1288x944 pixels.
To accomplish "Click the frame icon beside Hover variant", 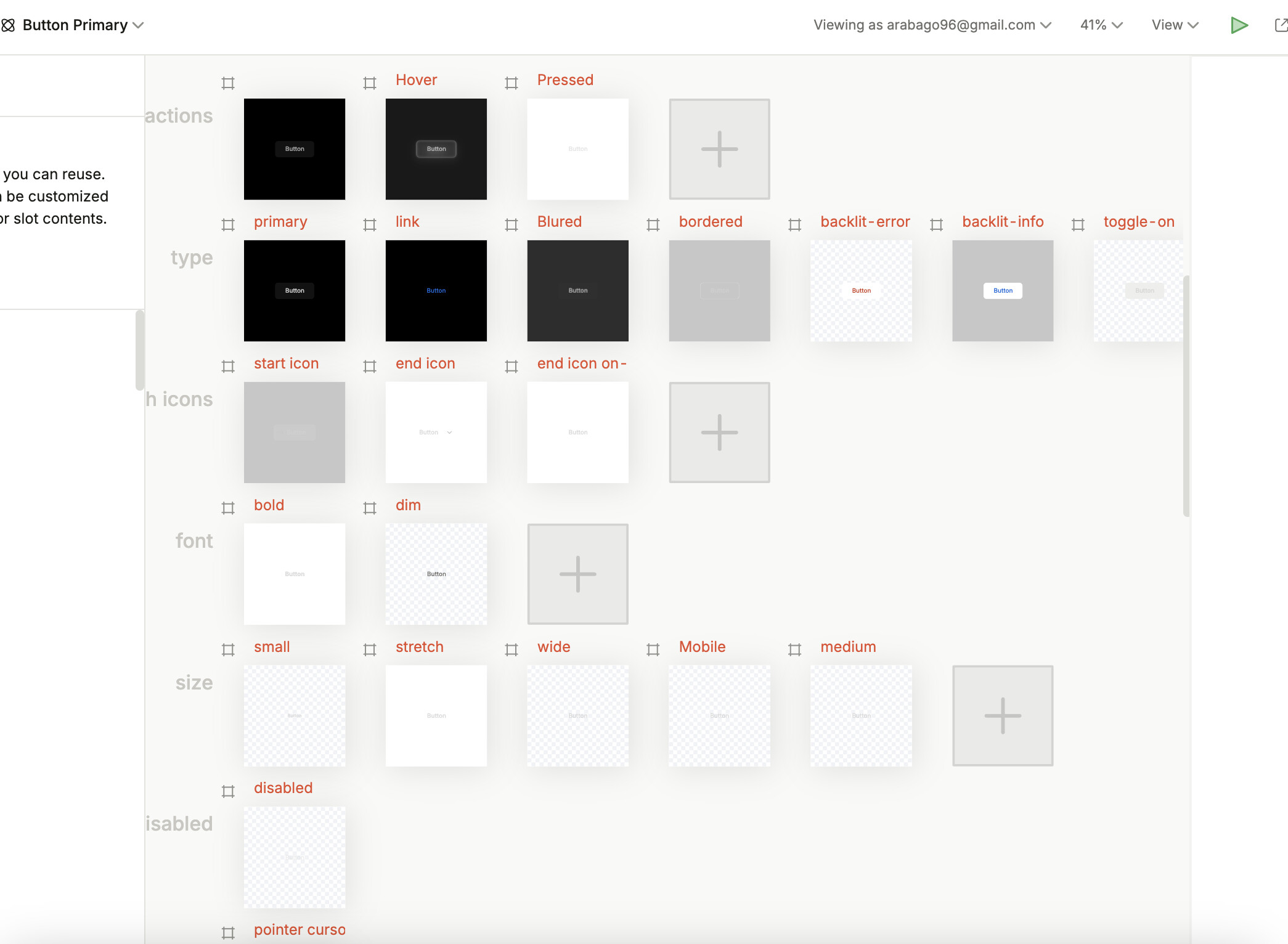I will coord(370,83).
